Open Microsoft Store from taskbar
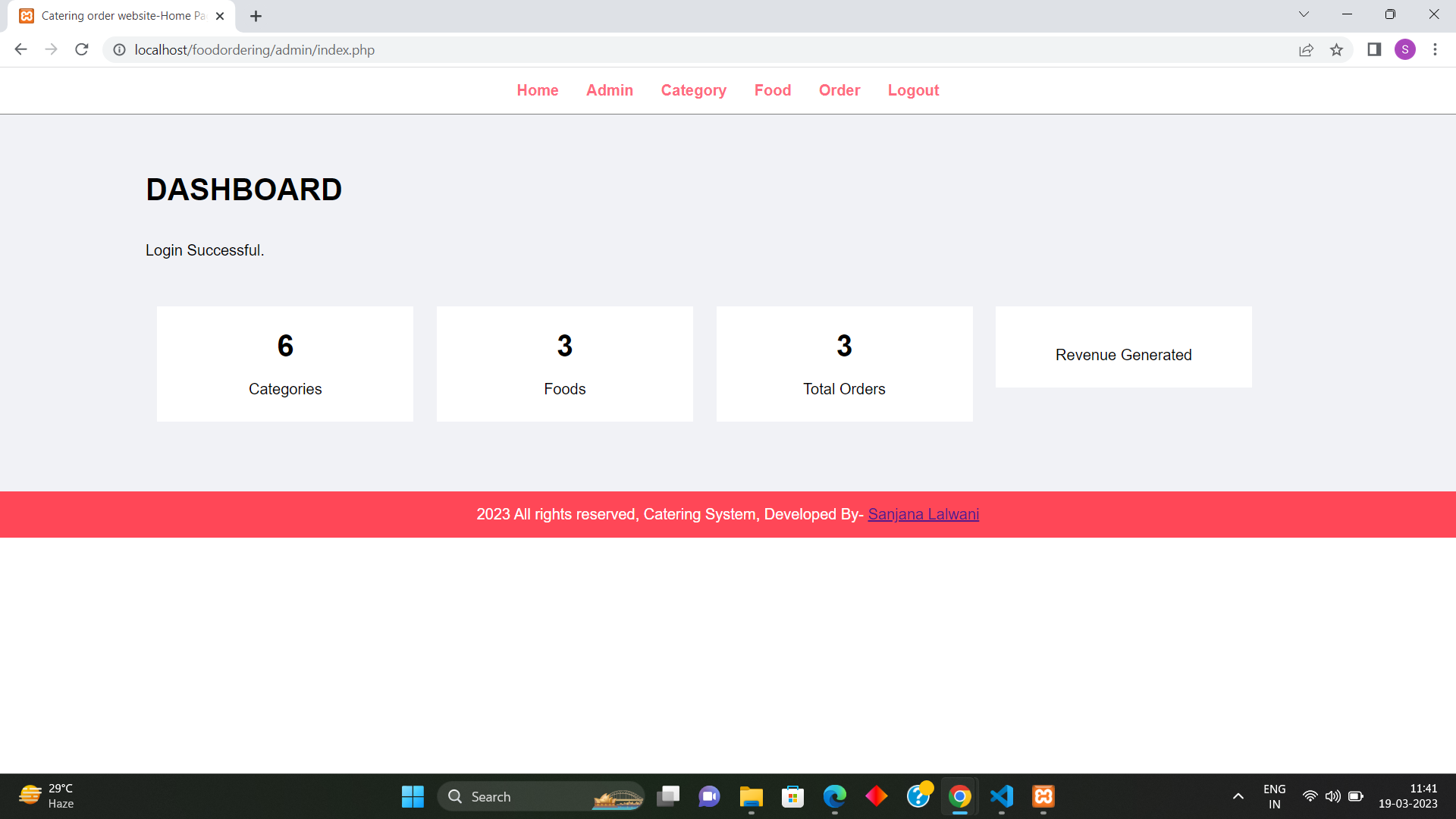Viewport: 1456px width, 819px height. pyautogui.click(x=792, y=796)
